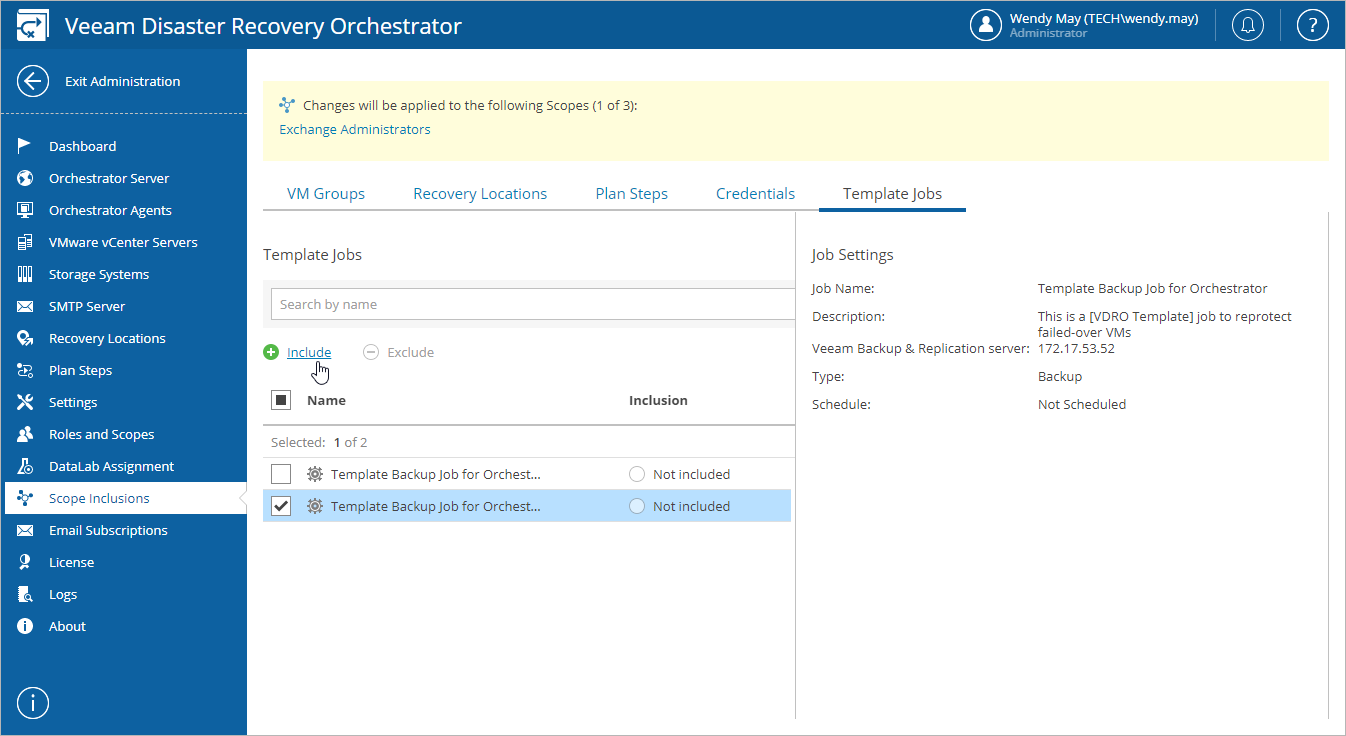Click the green plus Include icon
The image size is (1346, 736).
click(x=271, y=352)
